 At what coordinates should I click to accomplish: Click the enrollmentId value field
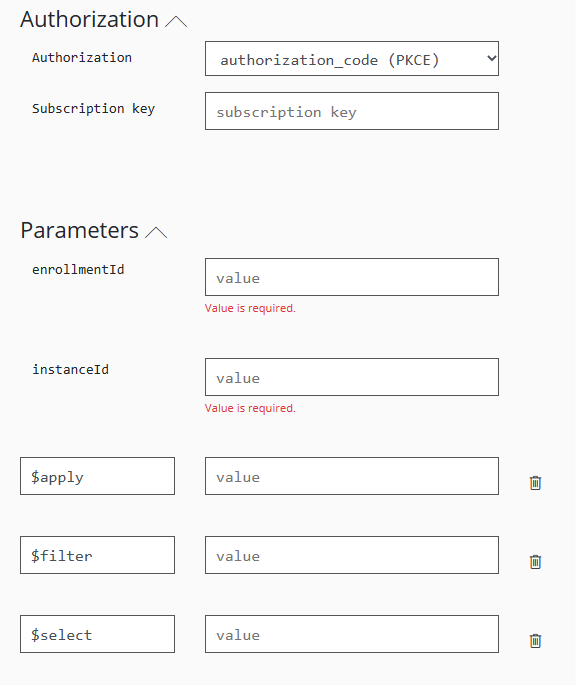click(352, 277)
